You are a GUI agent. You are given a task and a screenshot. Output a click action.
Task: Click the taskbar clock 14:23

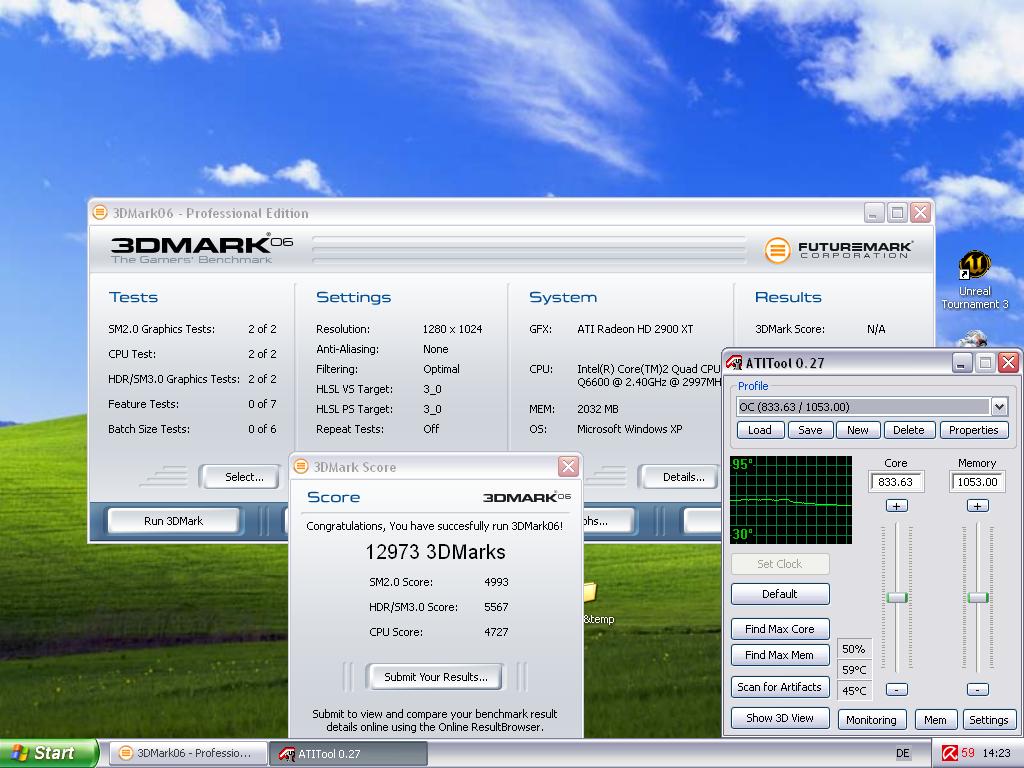[x=996, y=753]
